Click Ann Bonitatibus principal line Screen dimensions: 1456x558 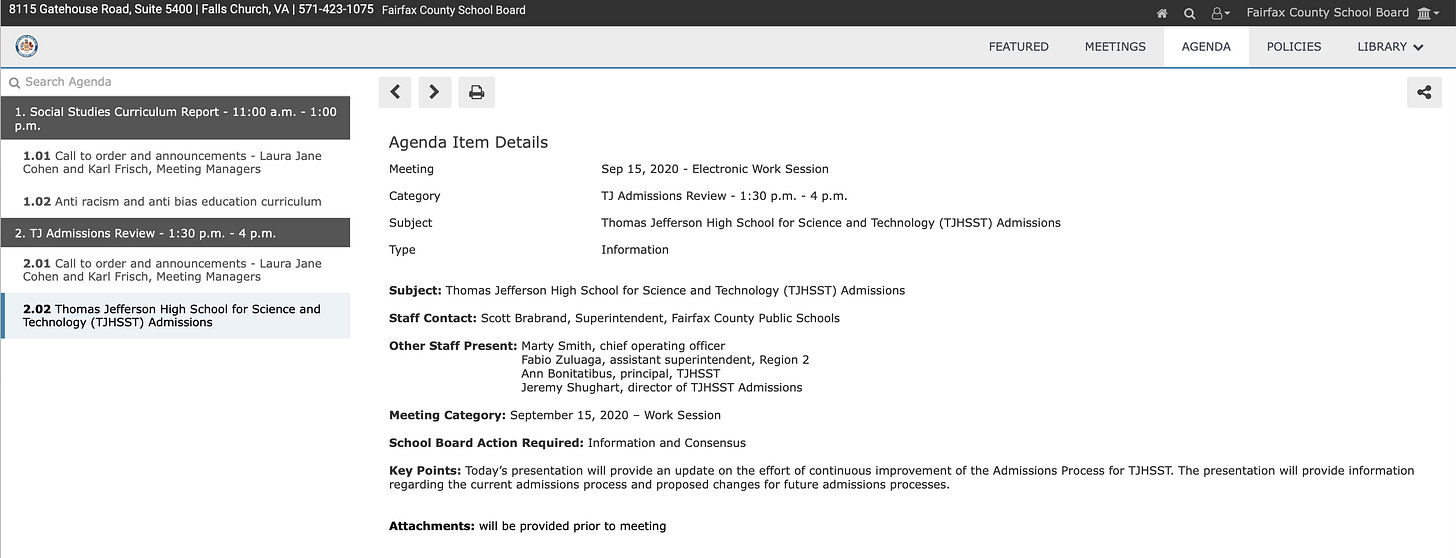click(620, 373)
